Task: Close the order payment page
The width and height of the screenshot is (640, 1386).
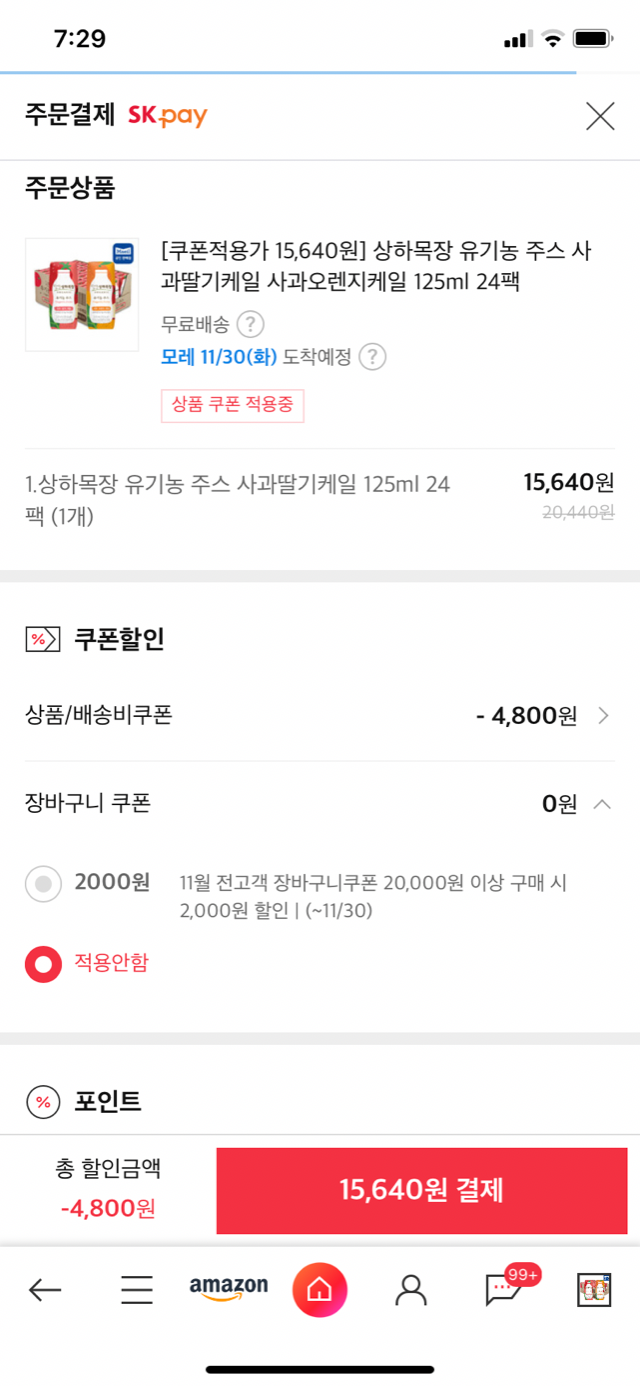Action: click(600, 117)
